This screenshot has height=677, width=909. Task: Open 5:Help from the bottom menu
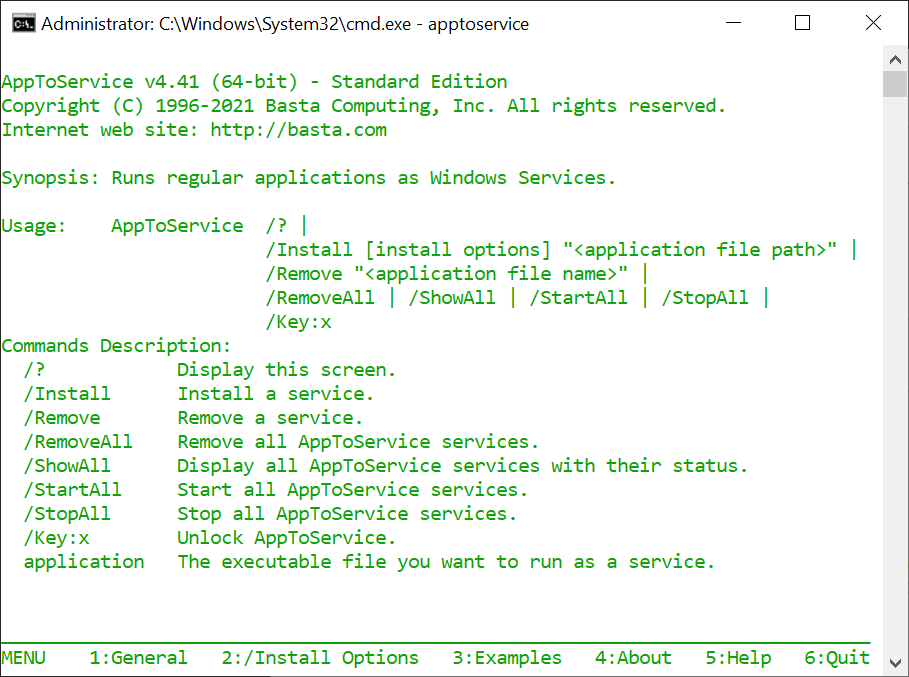pyautogui.click(x=738, y=658)
